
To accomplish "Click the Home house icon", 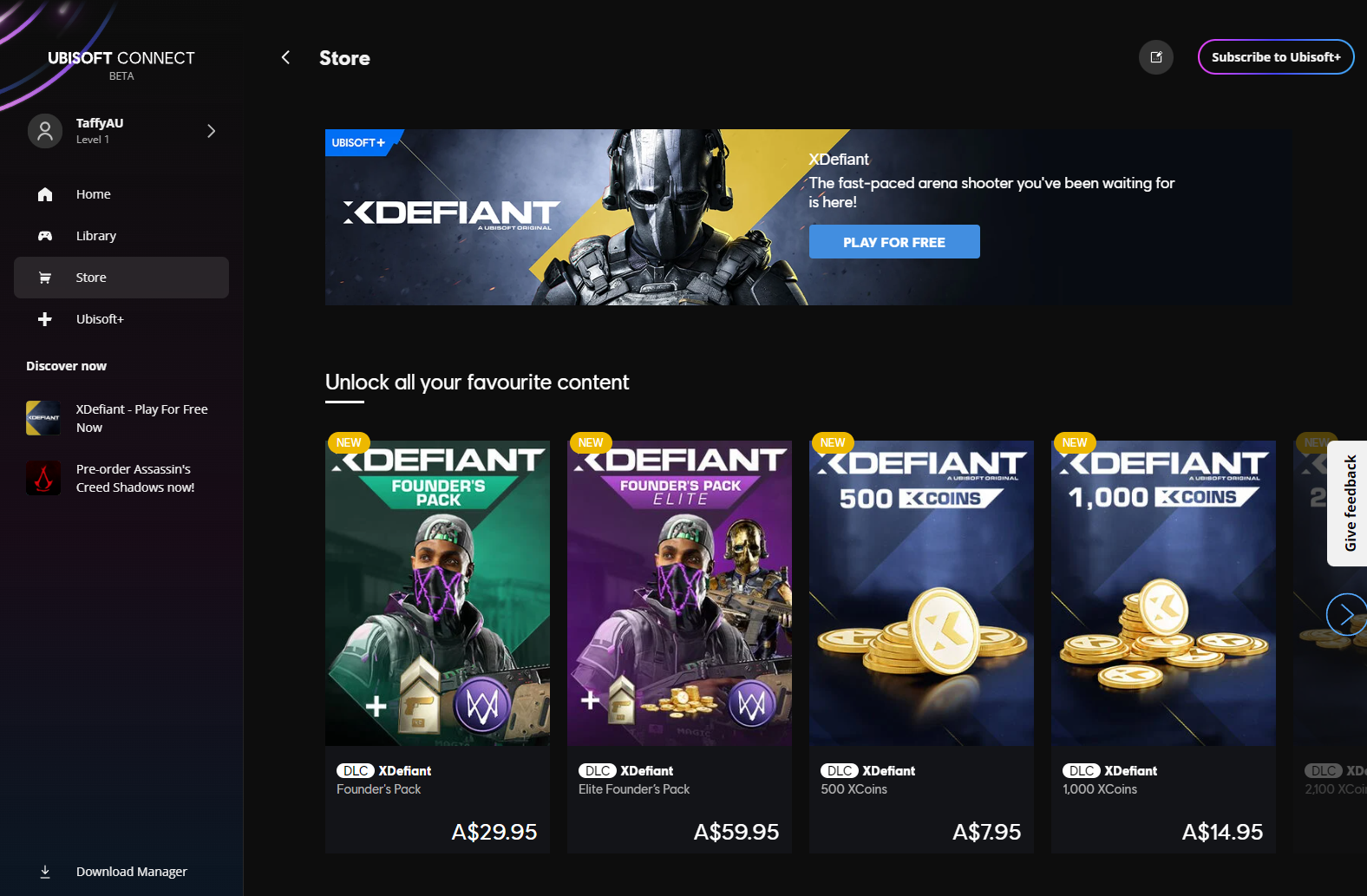I will tap(45, 194).
